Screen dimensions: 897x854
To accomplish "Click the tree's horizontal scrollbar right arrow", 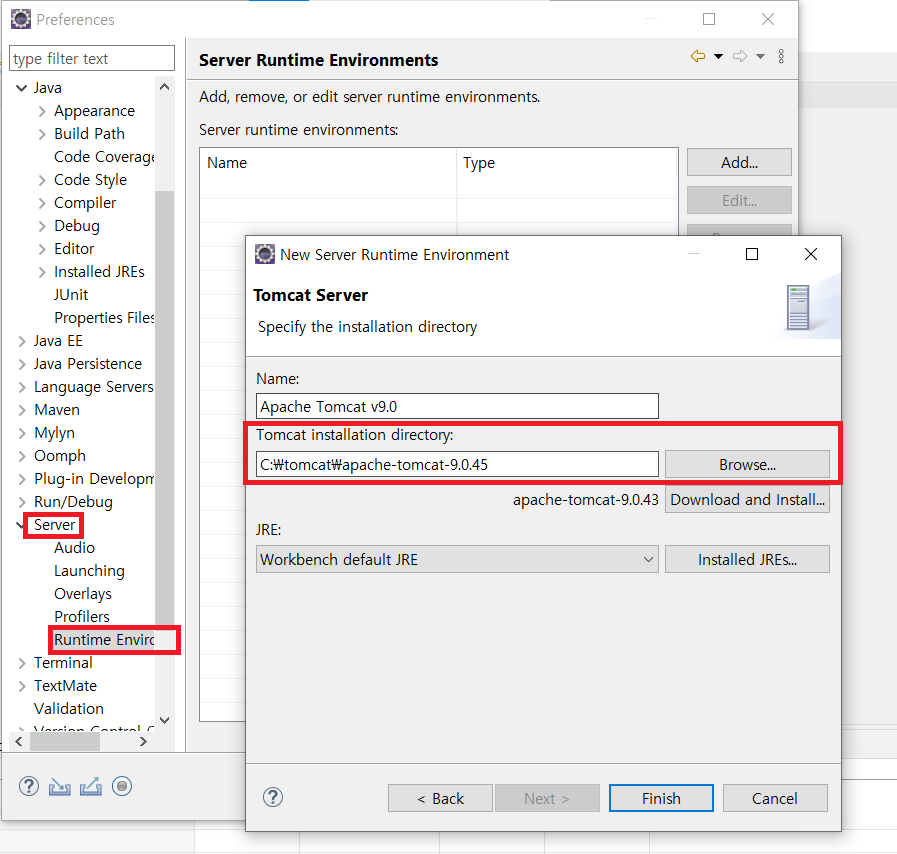I will click(x=143, y=742).
